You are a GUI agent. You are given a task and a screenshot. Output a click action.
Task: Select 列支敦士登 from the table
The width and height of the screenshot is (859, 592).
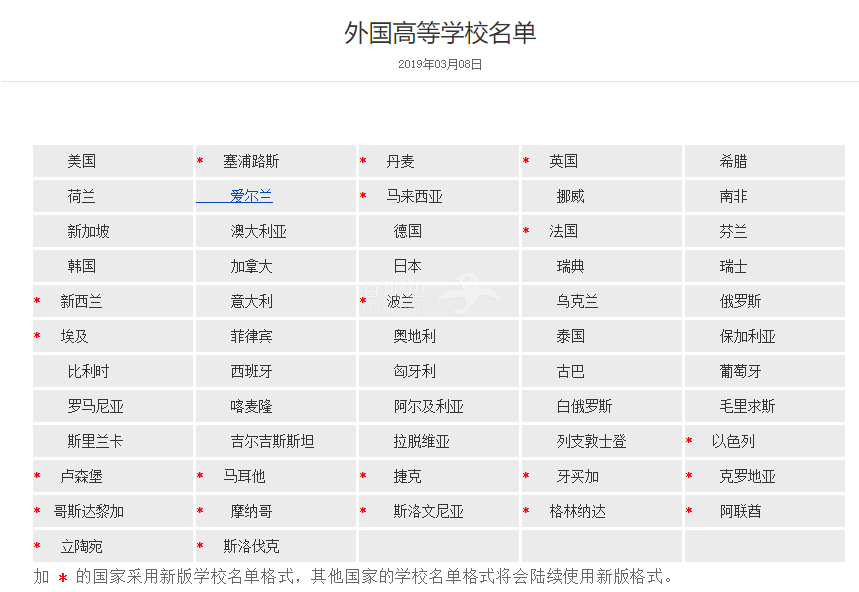[x=591, y=441]
